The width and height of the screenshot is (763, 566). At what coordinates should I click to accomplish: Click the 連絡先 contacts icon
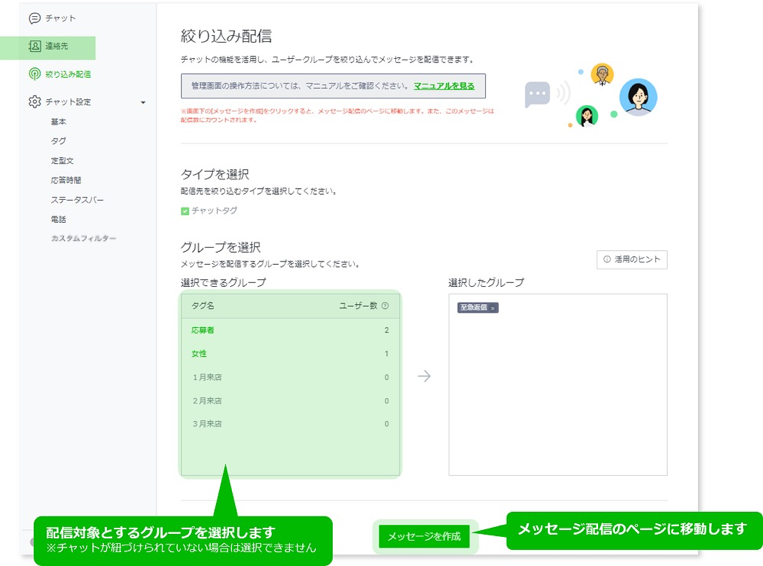coord(35,46)
